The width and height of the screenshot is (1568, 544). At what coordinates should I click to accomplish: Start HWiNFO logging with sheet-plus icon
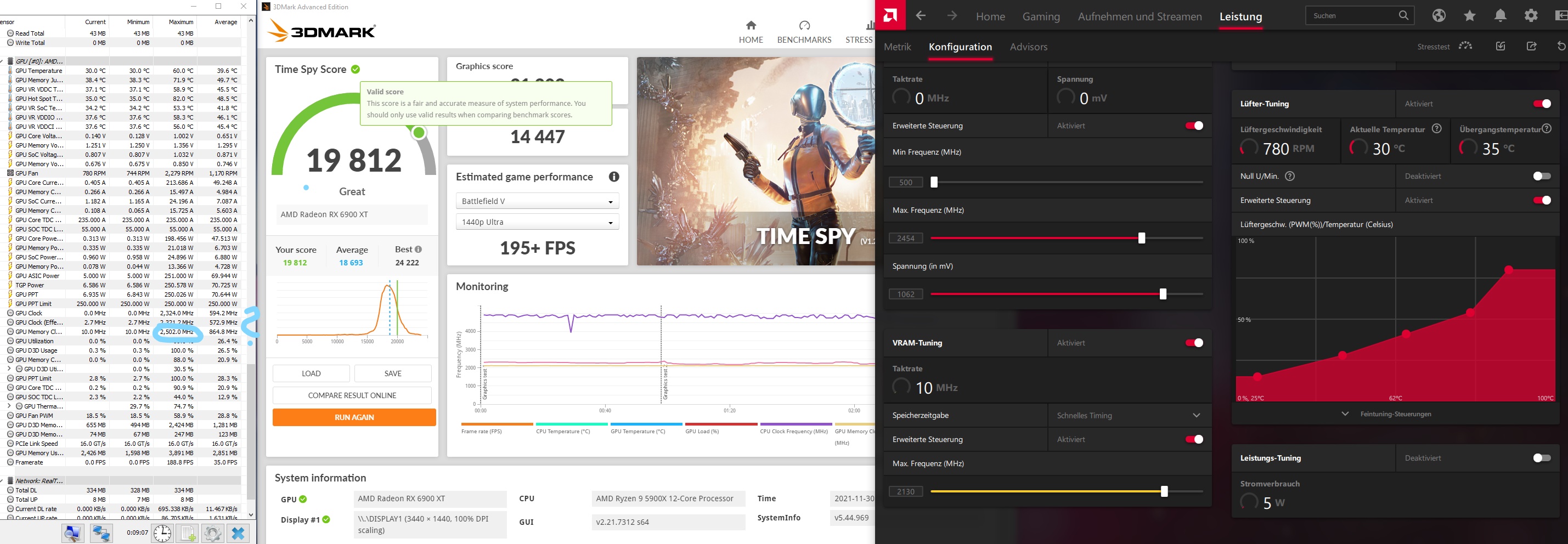tap(188, 533)
